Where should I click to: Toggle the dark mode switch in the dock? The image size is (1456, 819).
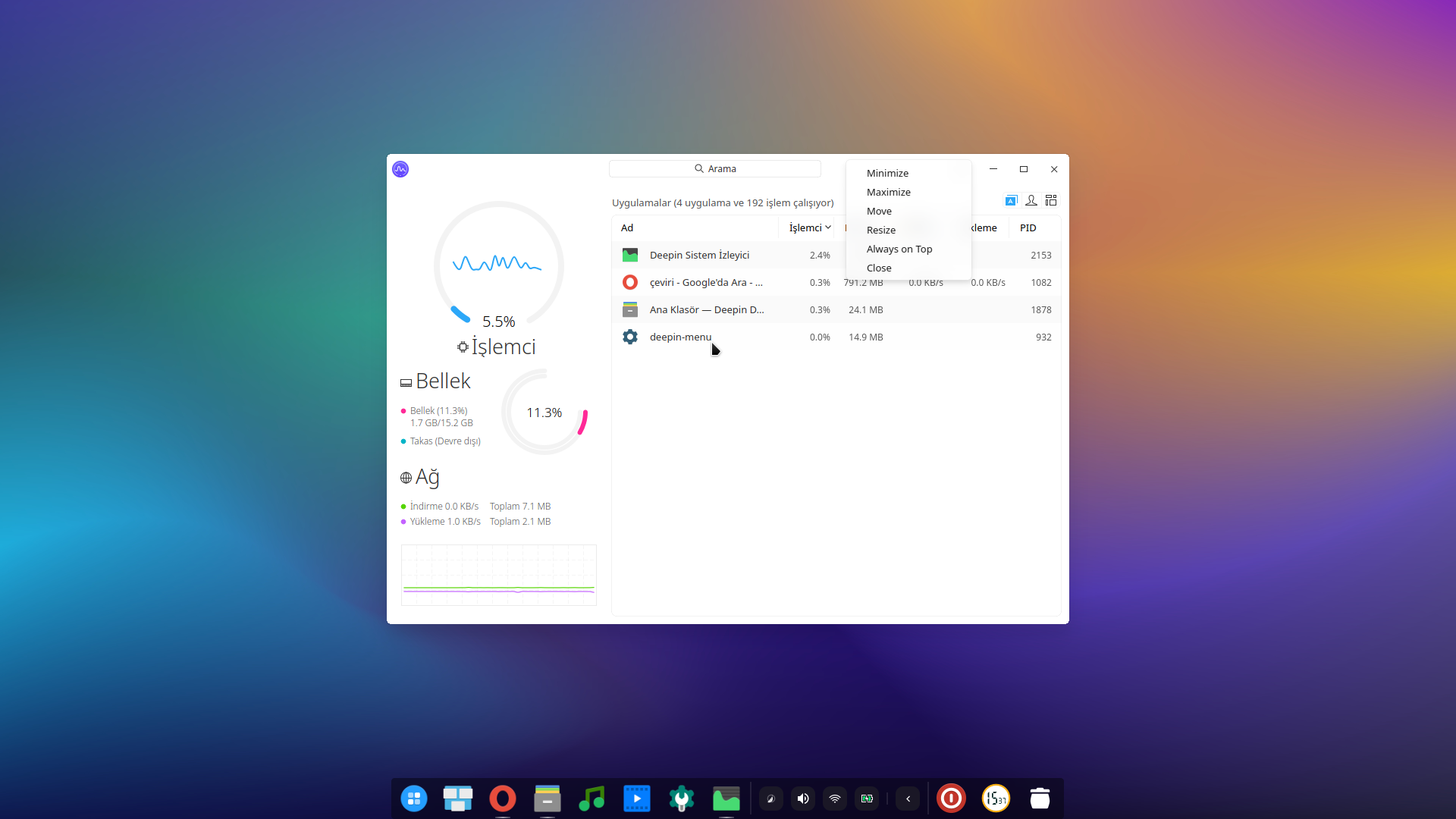click(x=771, y=798)
